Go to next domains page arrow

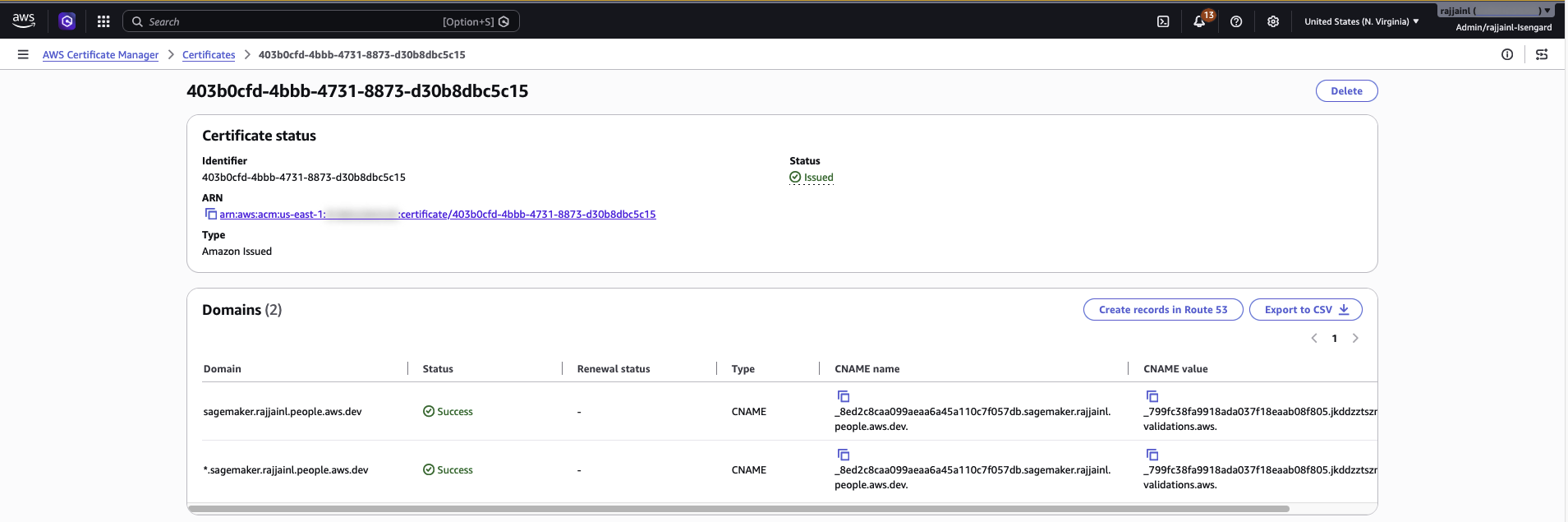(1355, 338)
